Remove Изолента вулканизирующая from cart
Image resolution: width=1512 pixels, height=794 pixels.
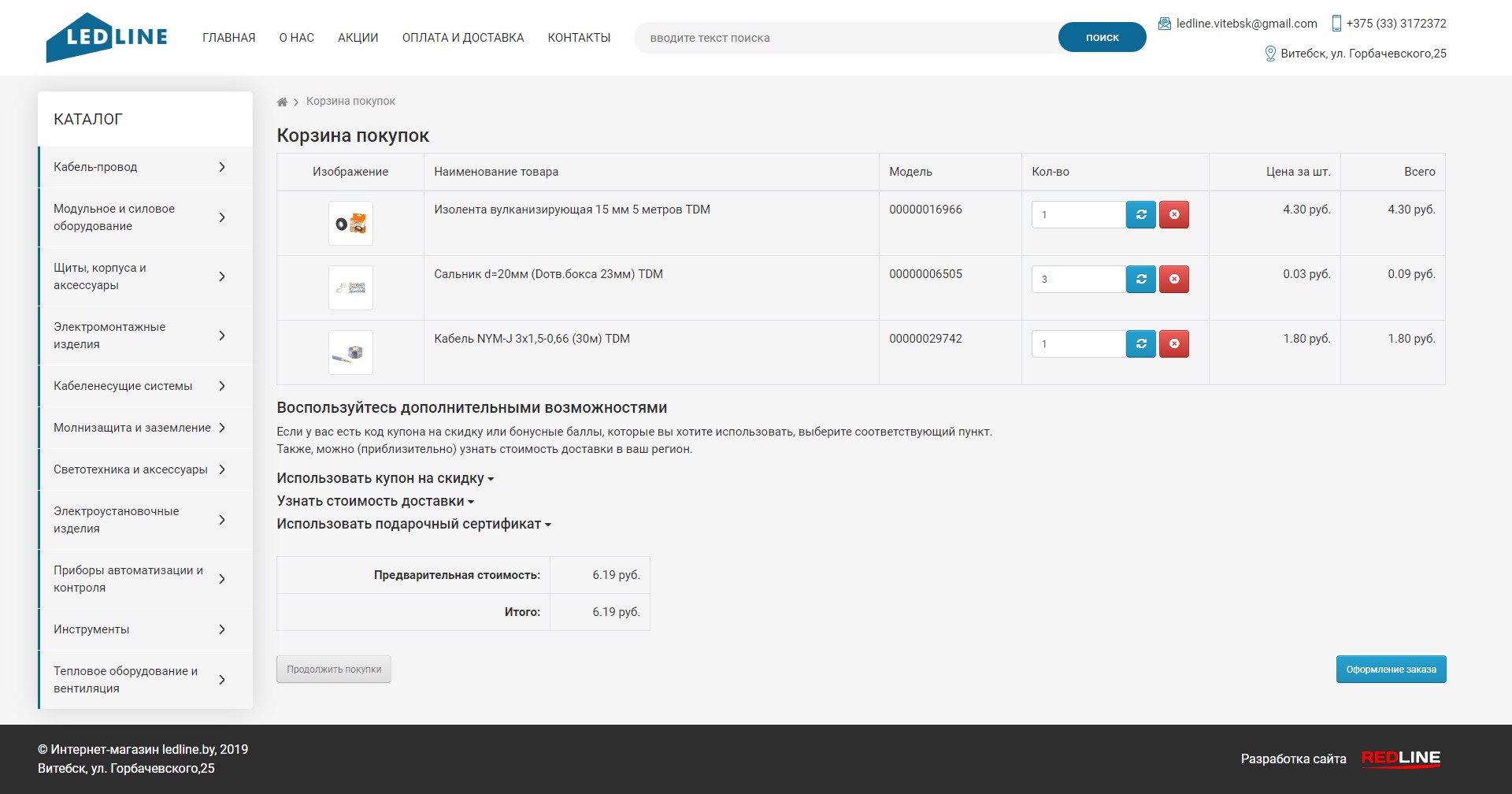click(x=1173, y=214)
